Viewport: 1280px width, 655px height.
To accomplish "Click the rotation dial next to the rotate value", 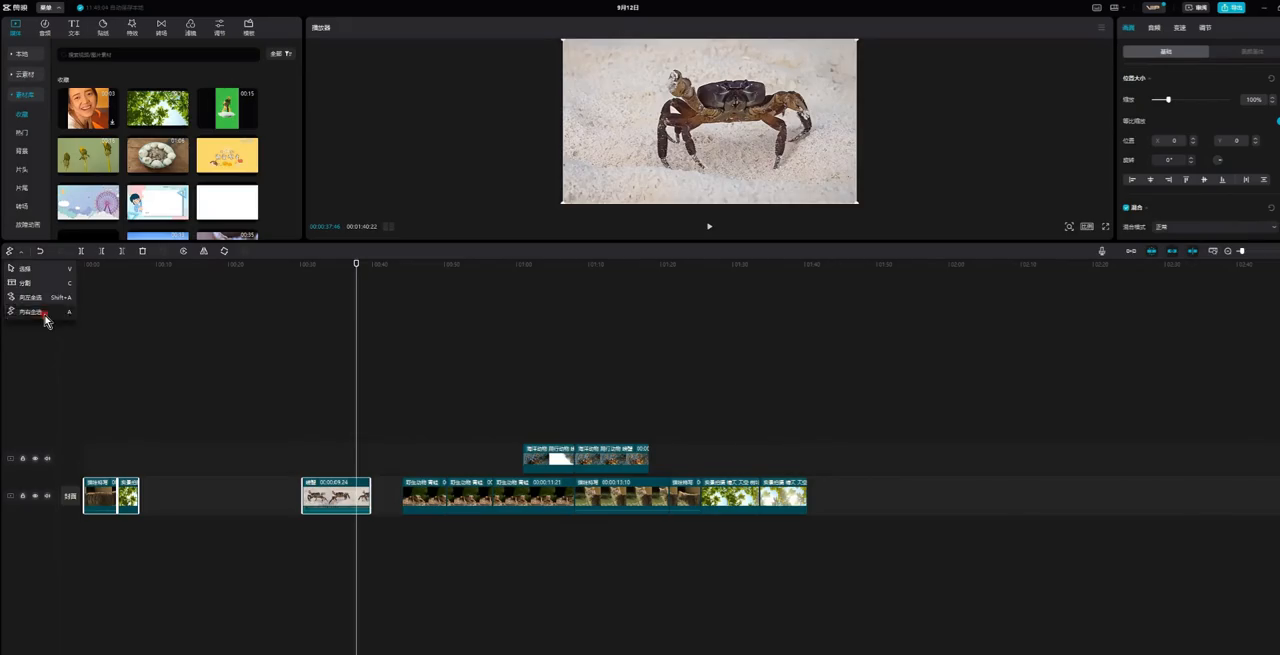I will [1218, 160].
